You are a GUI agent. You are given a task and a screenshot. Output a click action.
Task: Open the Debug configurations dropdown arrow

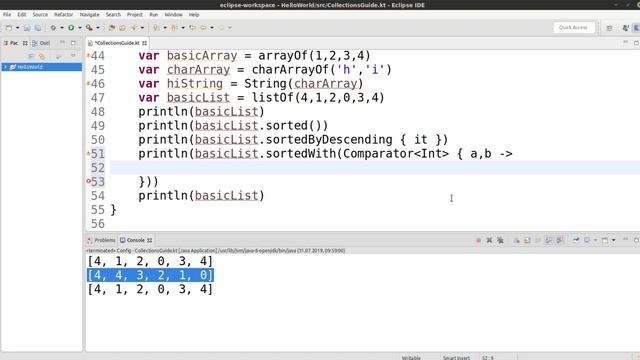(x=62, y=28)
